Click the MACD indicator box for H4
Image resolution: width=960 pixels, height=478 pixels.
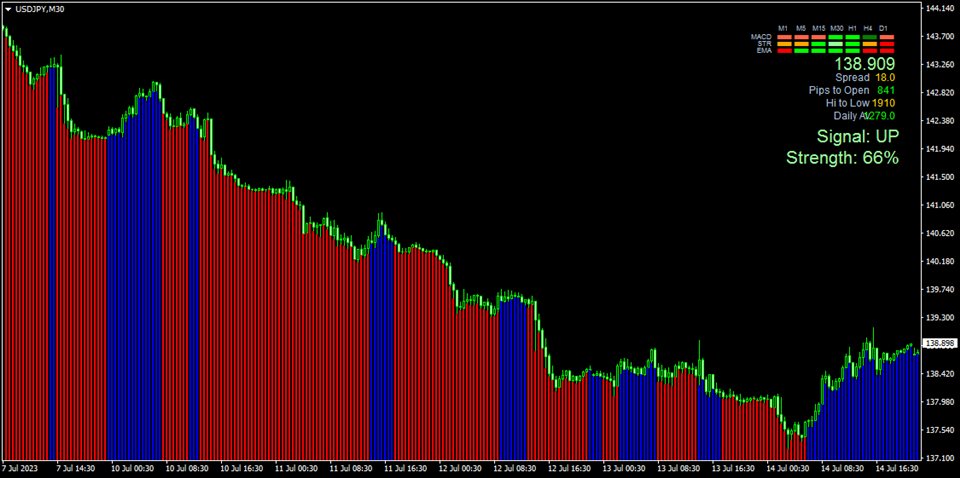[870, 37]
